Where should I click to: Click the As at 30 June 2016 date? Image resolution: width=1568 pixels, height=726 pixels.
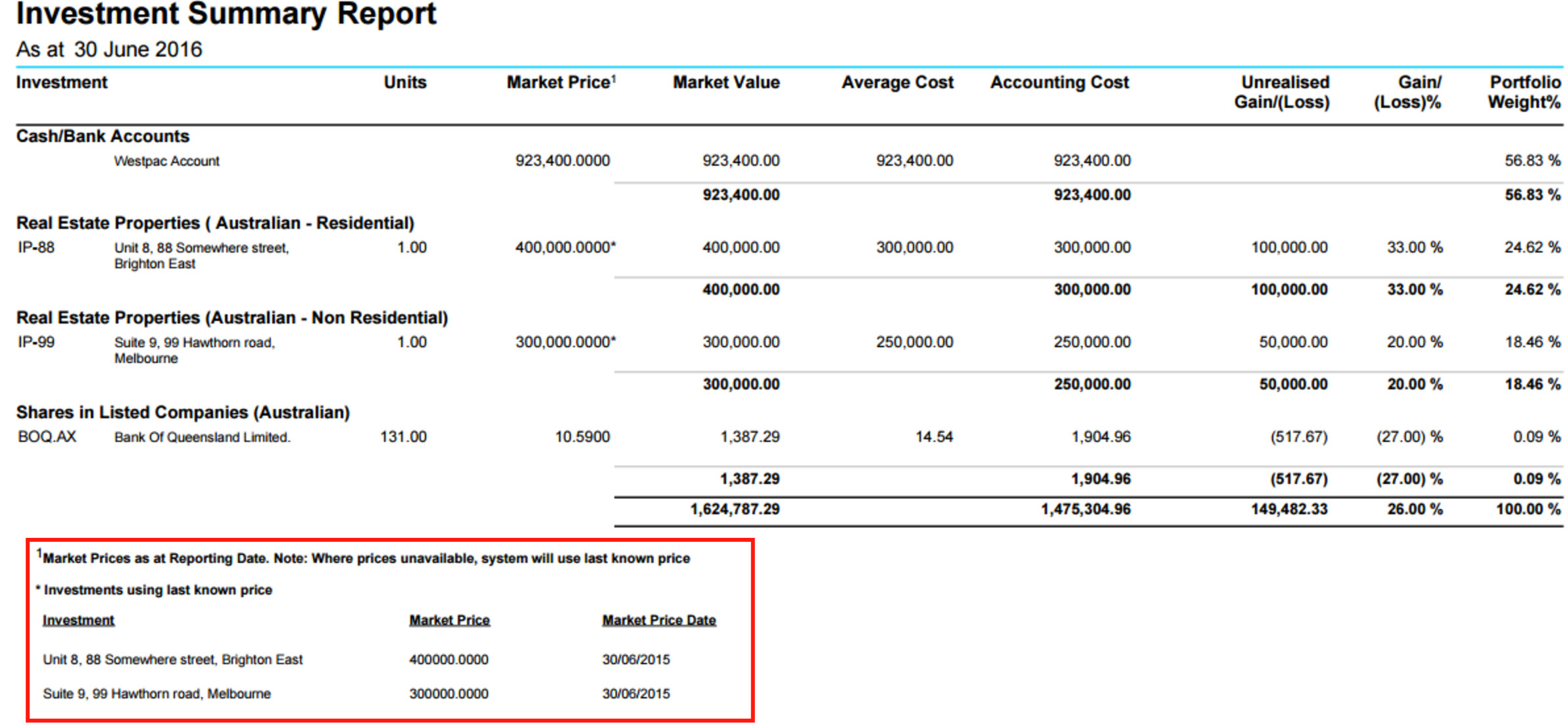click(109, 49)
